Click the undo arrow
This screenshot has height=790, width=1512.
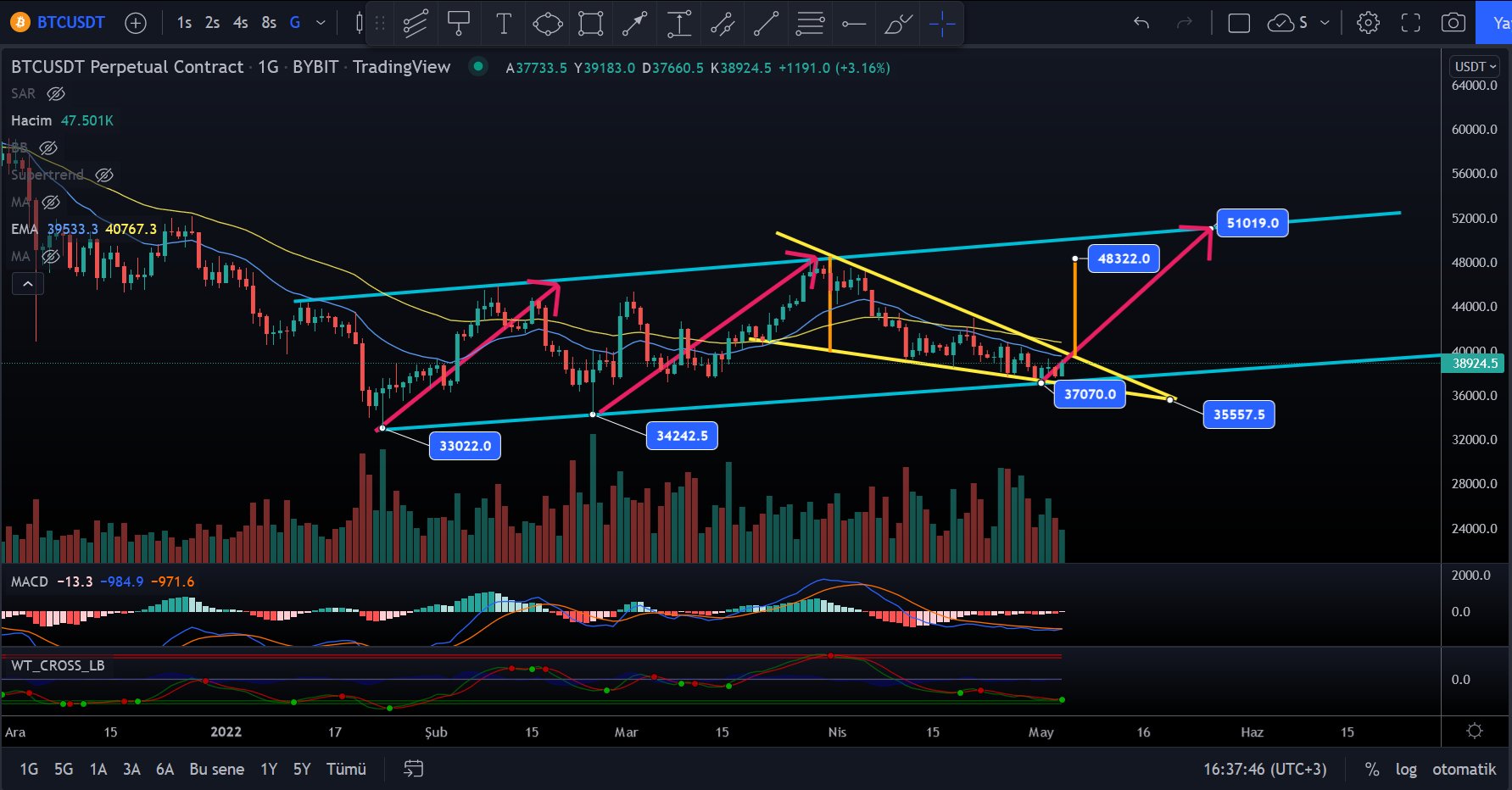click(x=1141, y=23)
